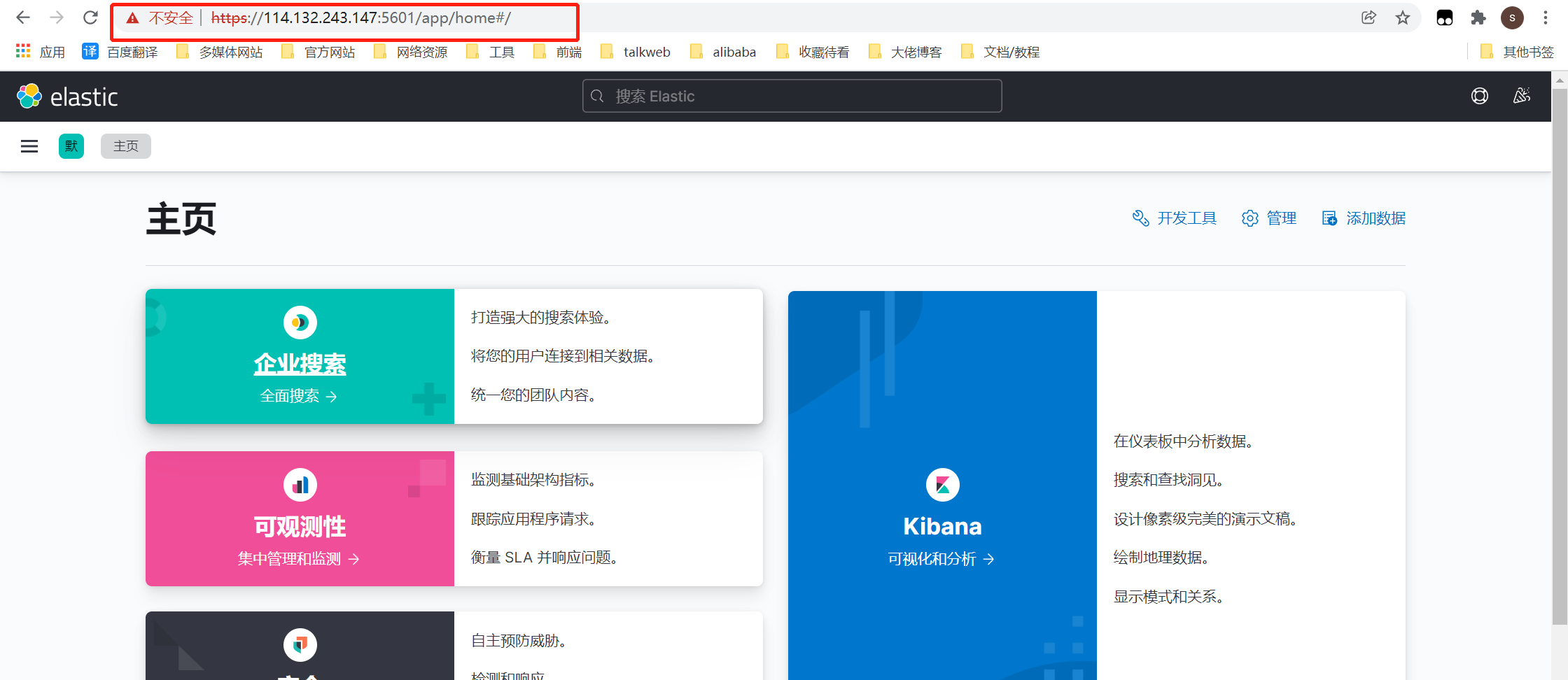The height and width of the screenshot is (680, 1568).
Task: Click the Elastic logo
Action: click(67, 97)
